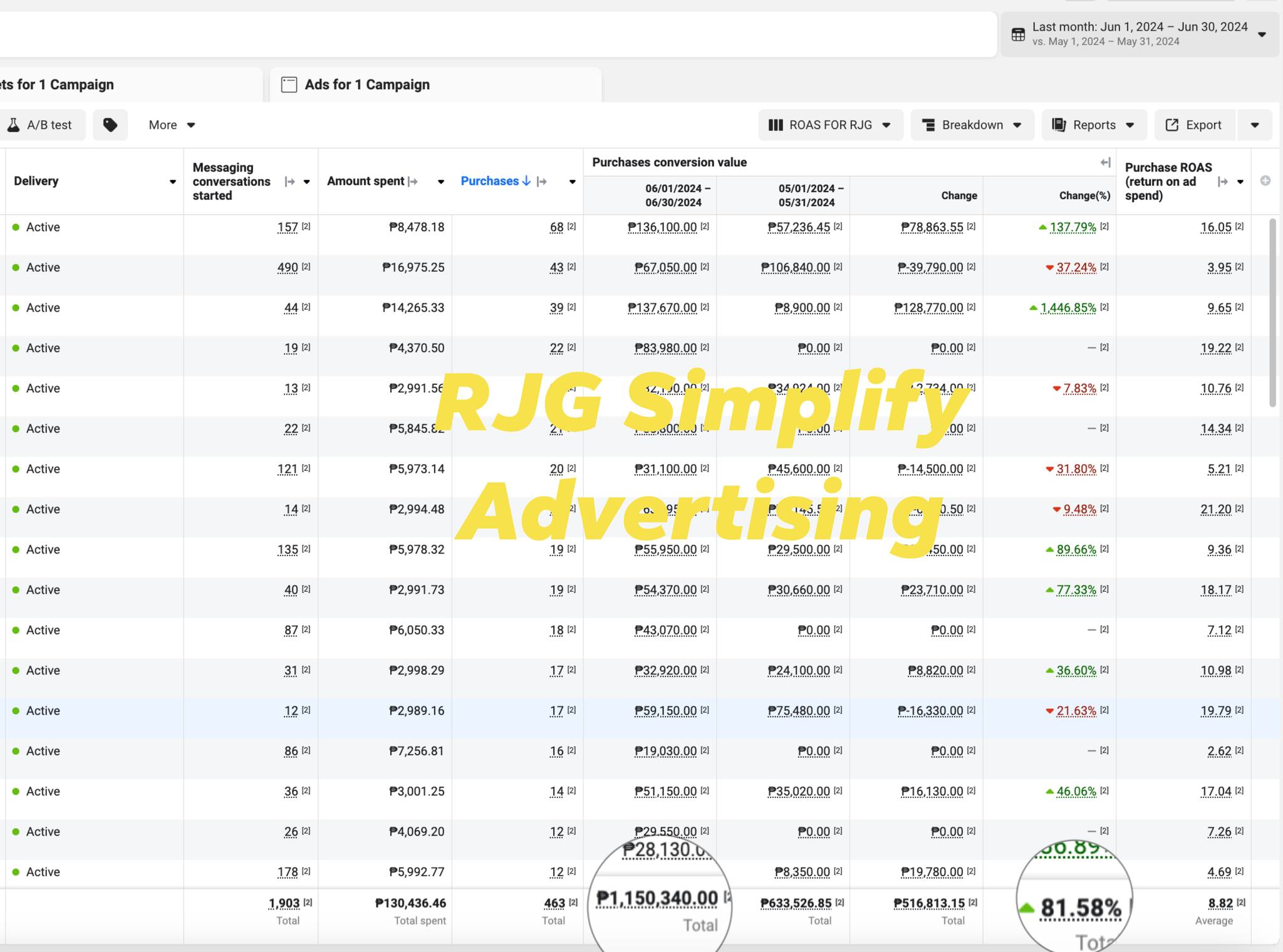
Task: Click messaging conversations value 490
Action: (x=288, y=267)
